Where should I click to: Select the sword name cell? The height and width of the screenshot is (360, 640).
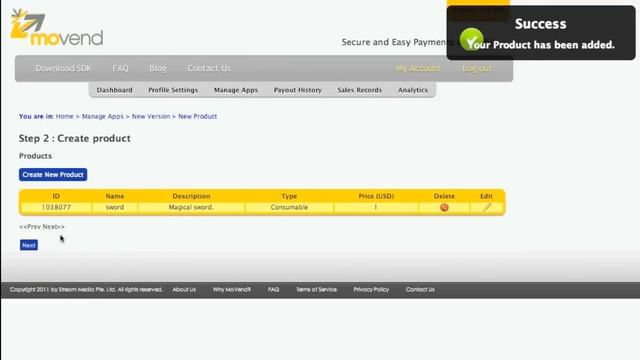click(x=115, y=207)
